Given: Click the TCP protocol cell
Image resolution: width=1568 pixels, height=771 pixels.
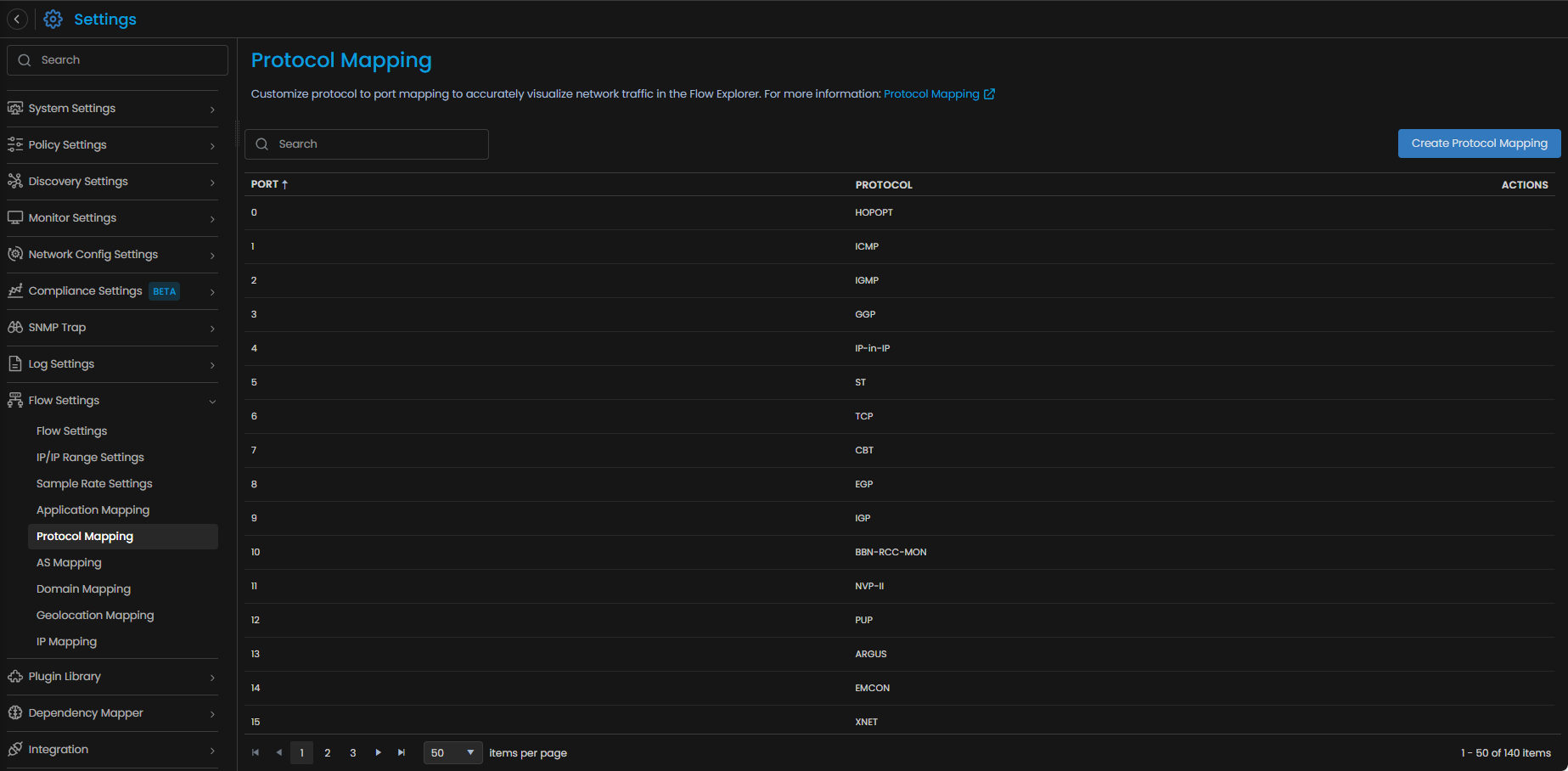Looking at the screenshot, I should coord(864,416).
